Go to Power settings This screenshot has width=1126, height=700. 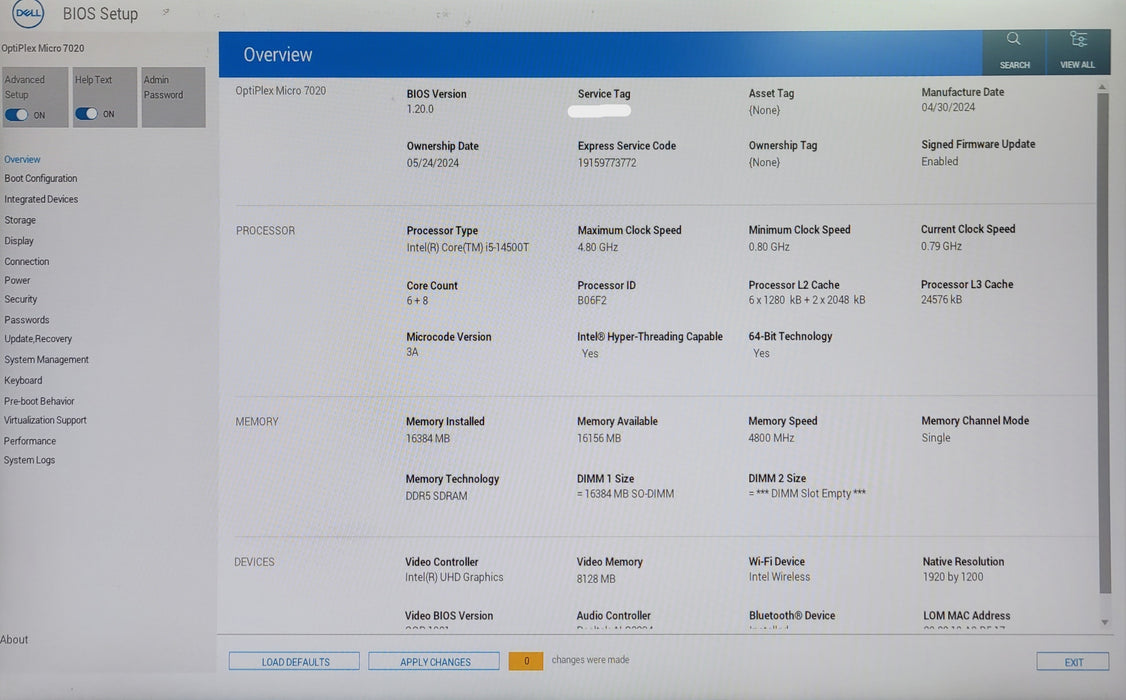point(17,280)
